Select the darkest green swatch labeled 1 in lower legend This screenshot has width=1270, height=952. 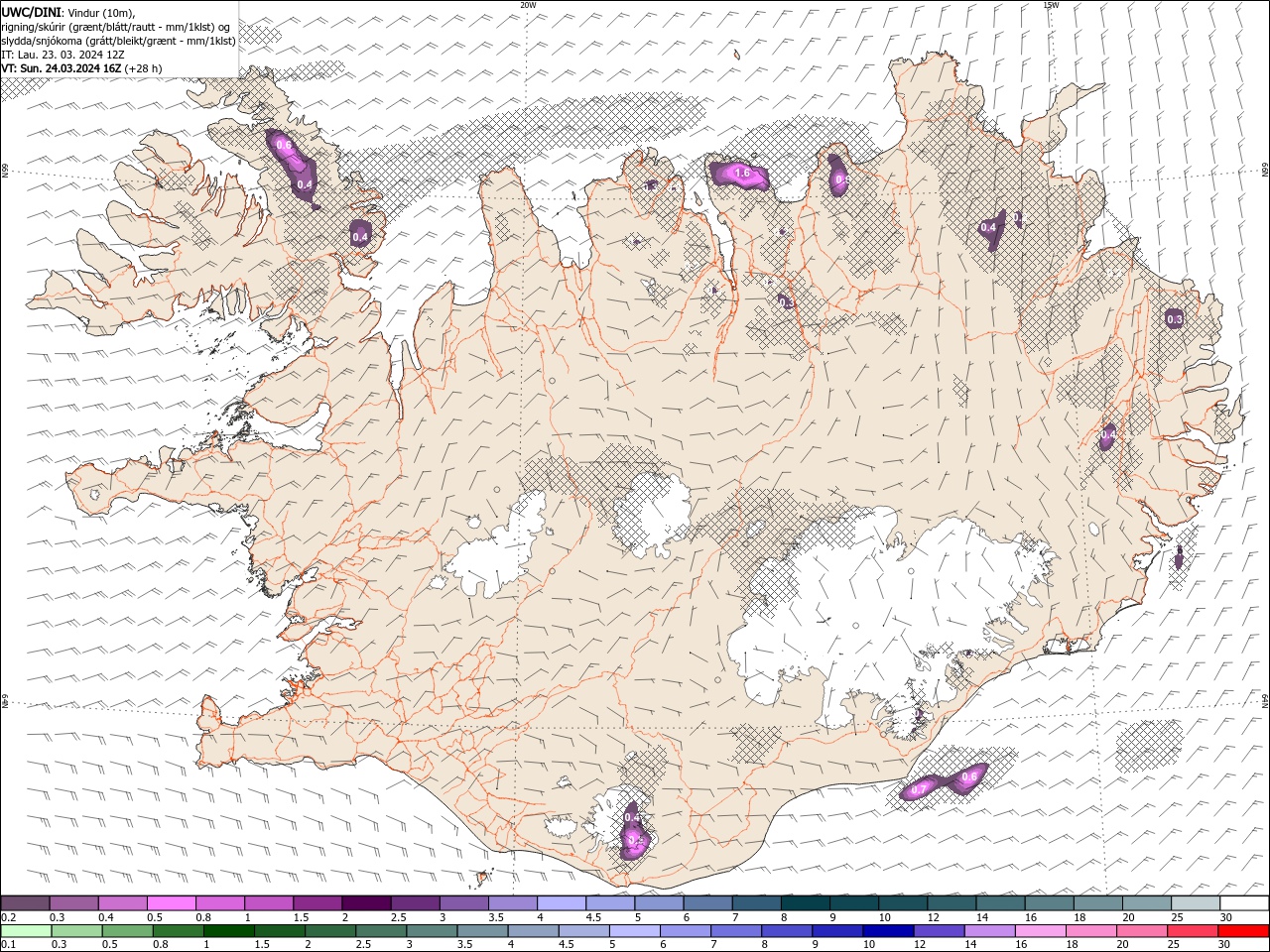[229, 931]
